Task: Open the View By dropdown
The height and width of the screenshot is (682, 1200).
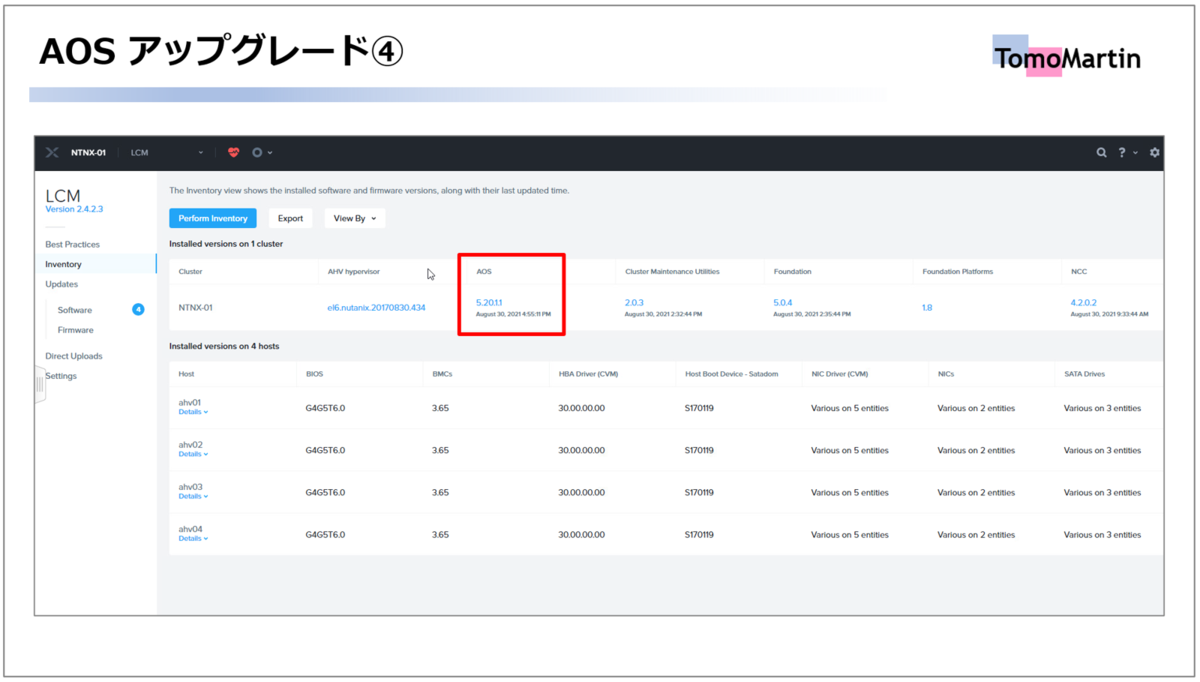Action: pos(355,218)
